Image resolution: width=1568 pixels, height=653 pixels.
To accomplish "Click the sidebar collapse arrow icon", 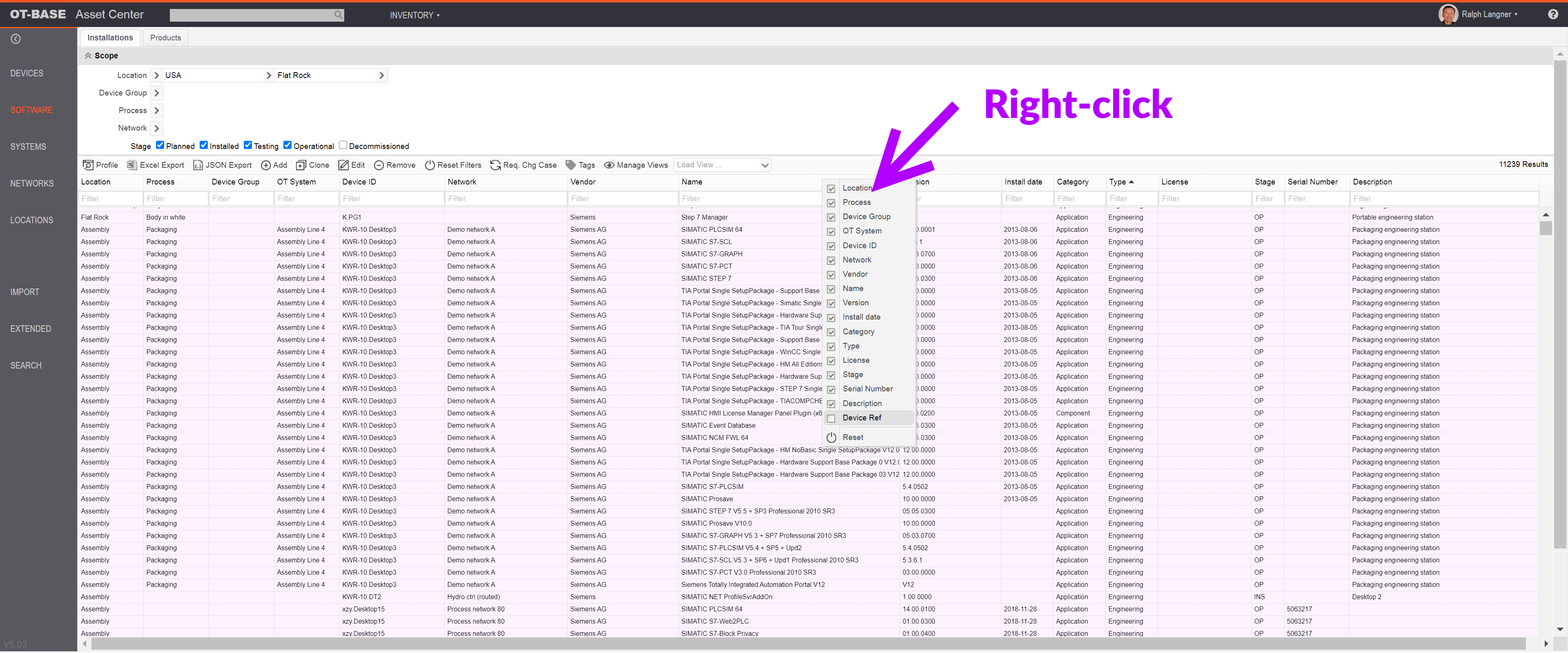I will (16, 38).
